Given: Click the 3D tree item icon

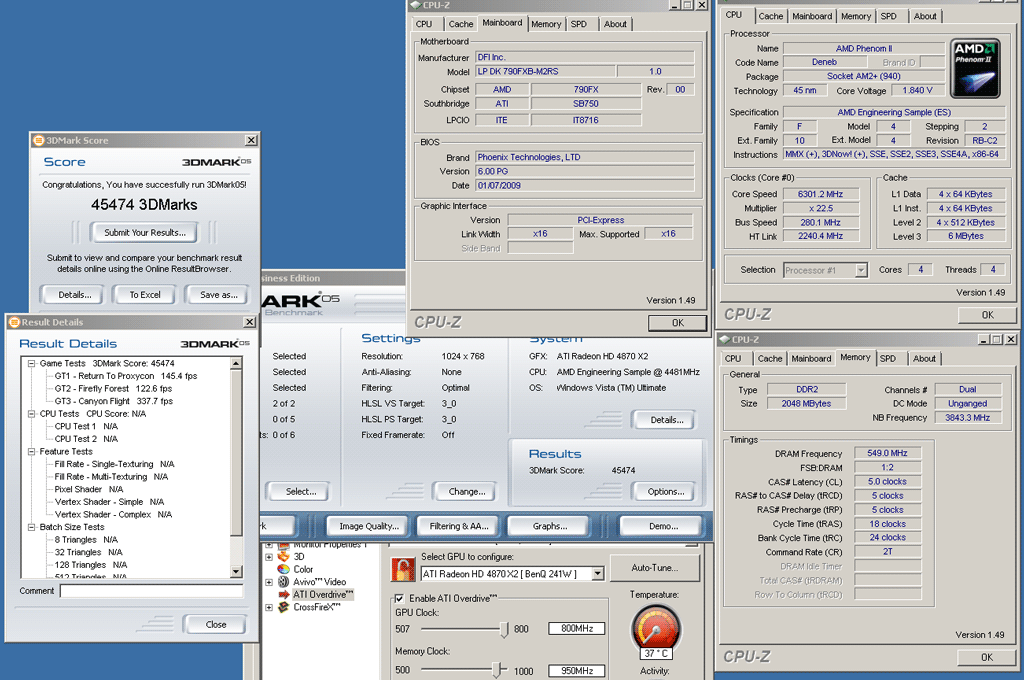Looking at the screenshot, I should 284,557.
